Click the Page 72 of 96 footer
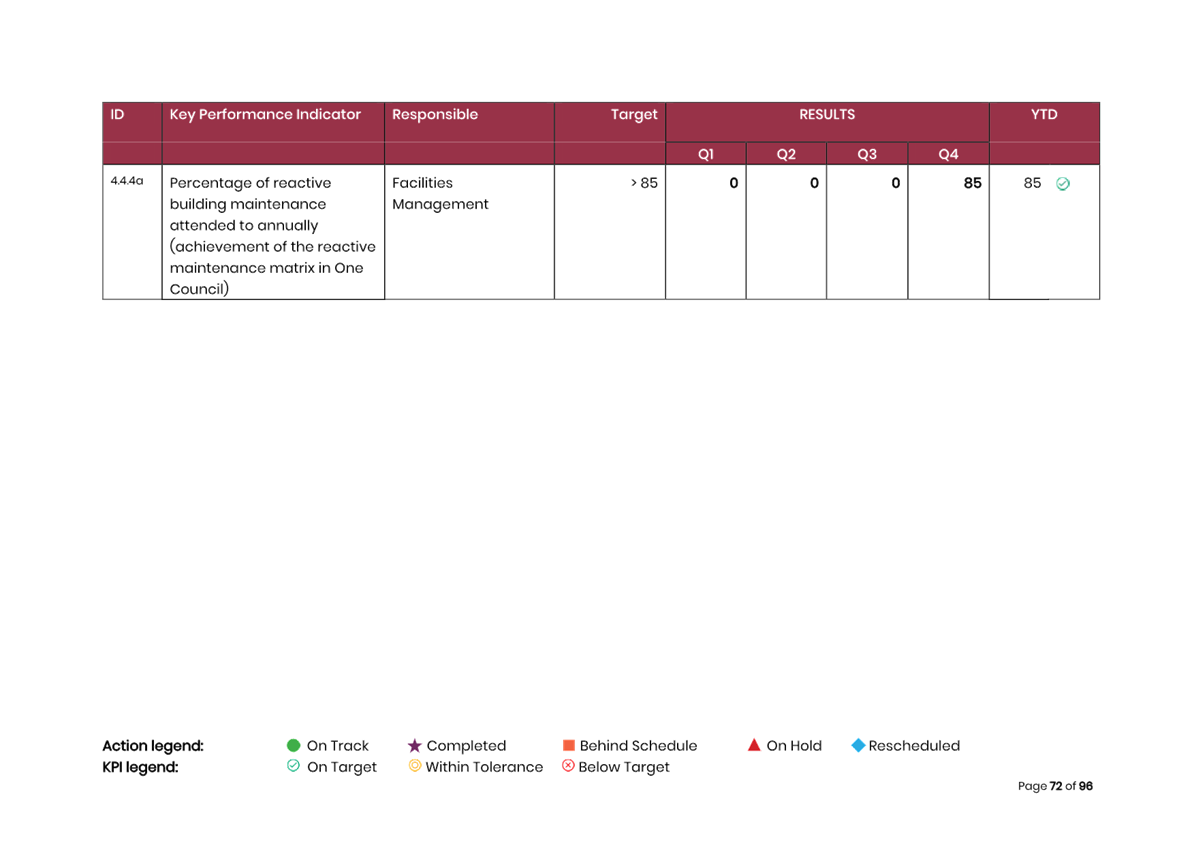 pyautogui.click(x=1055, y=786)
